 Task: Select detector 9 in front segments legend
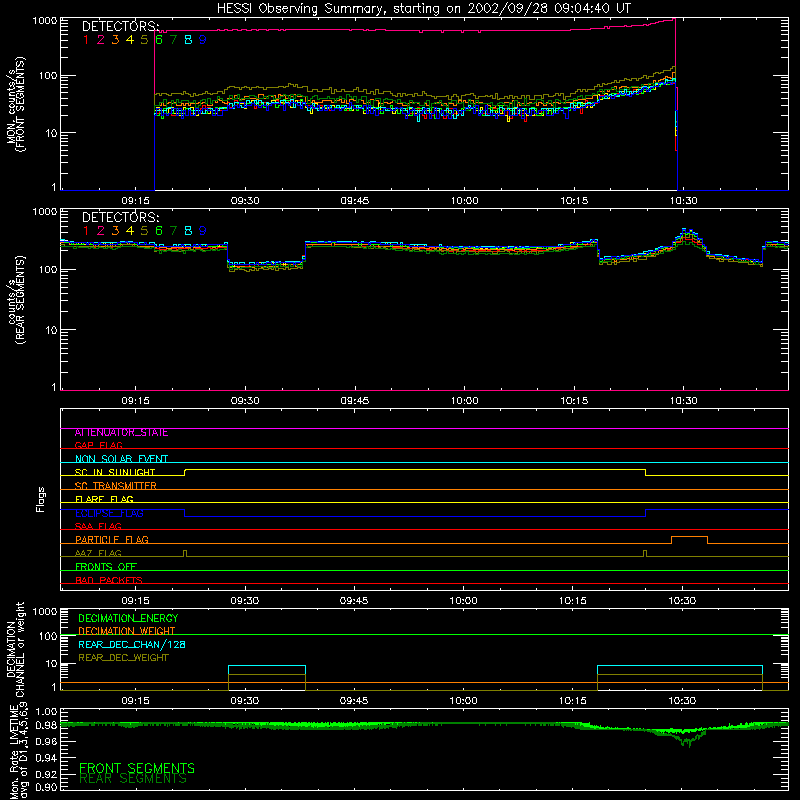[x=203, y=40]
